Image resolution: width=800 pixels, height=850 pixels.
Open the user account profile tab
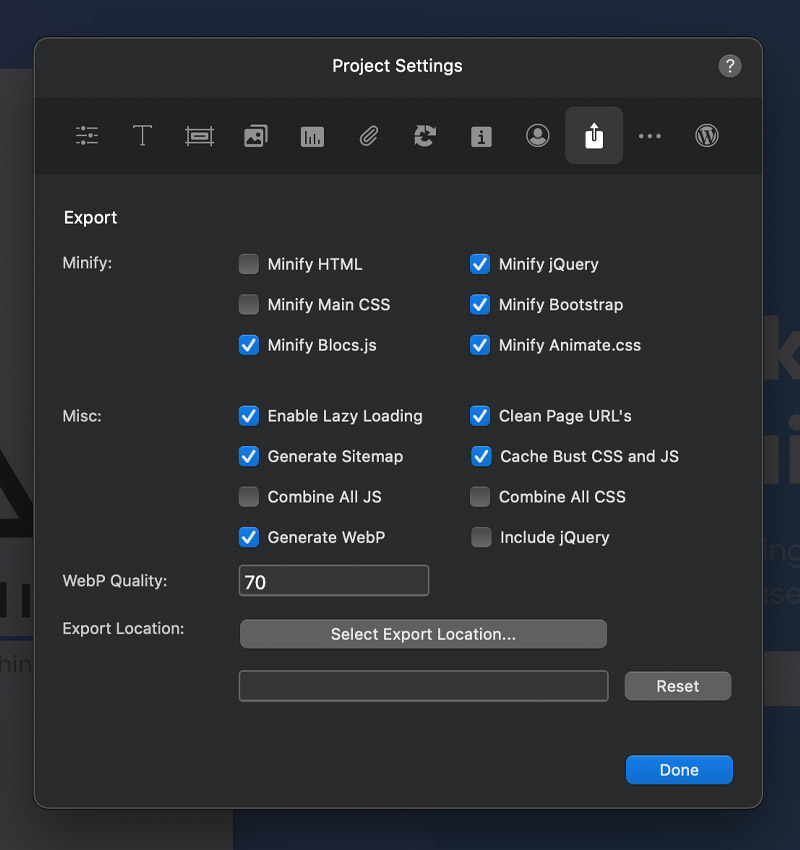[538, 136]
